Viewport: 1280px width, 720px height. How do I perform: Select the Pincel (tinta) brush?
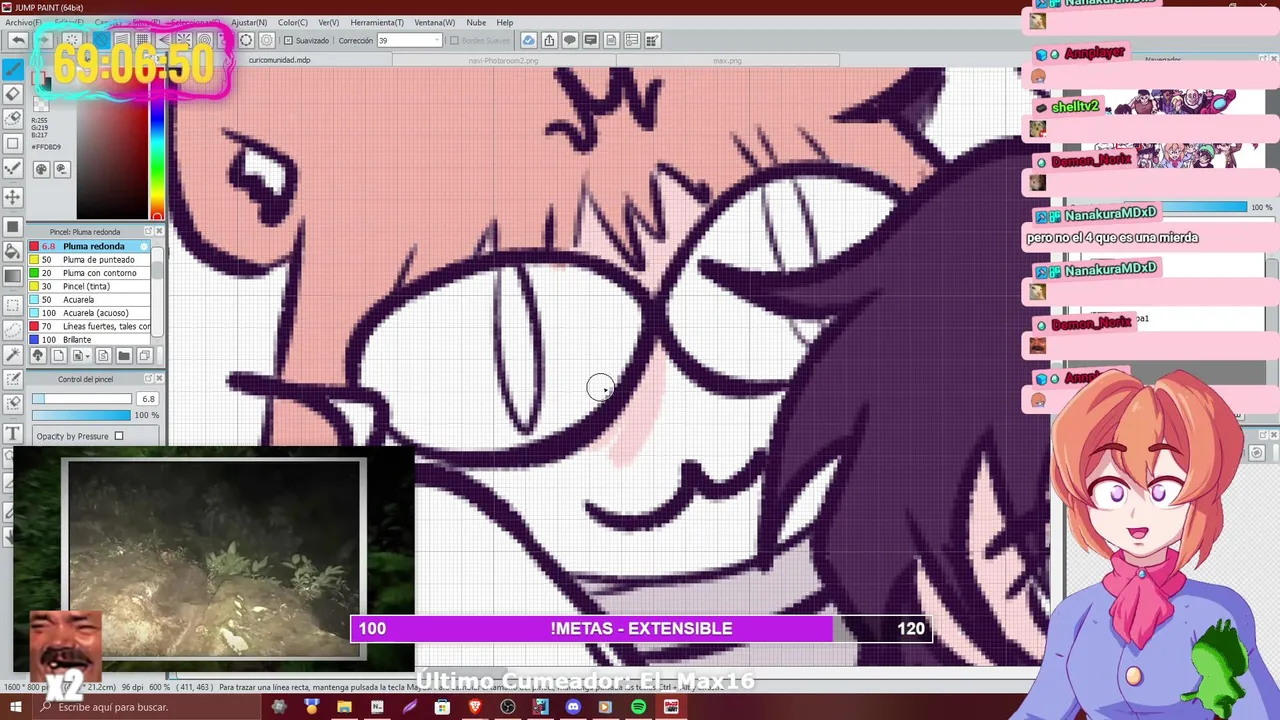90,286
